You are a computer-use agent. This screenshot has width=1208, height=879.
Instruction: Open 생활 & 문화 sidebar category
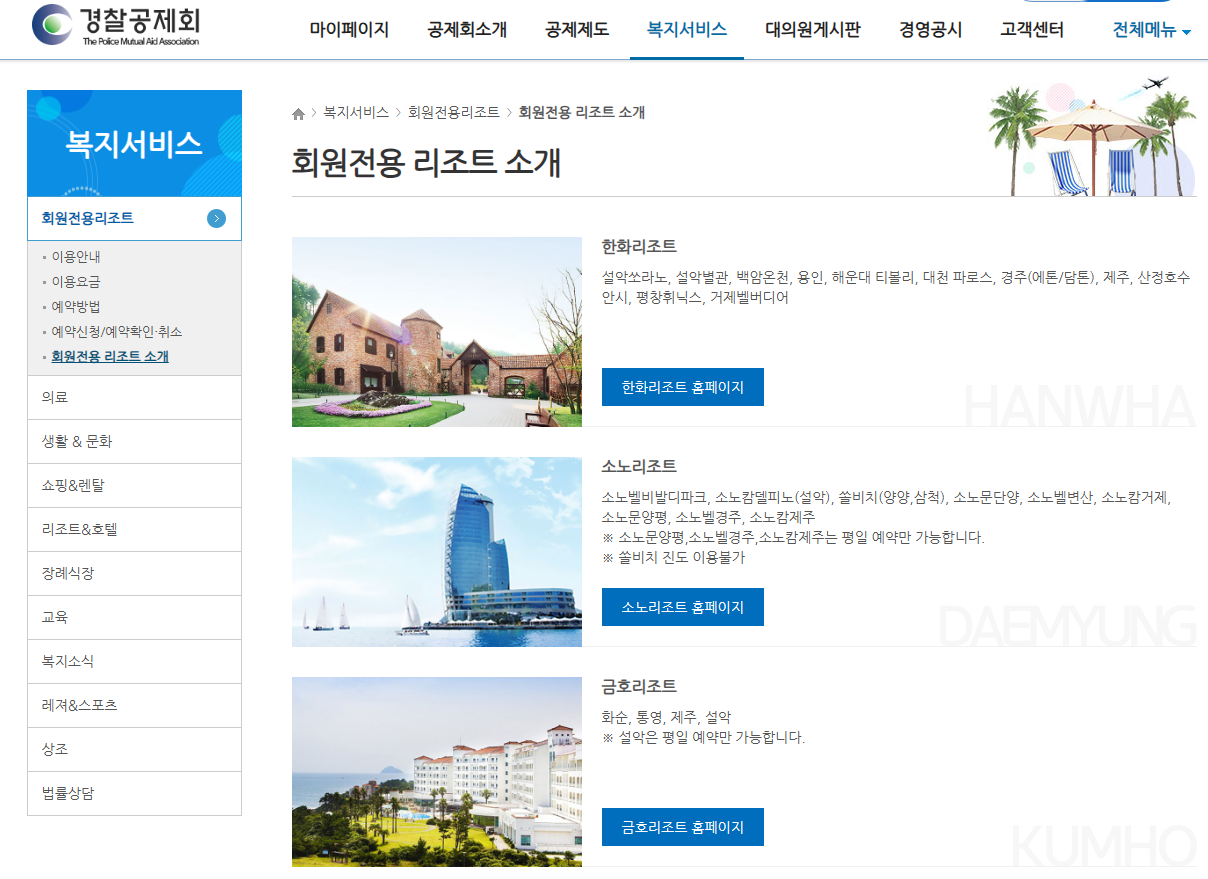pyautogui.click(x=134, y=441)
